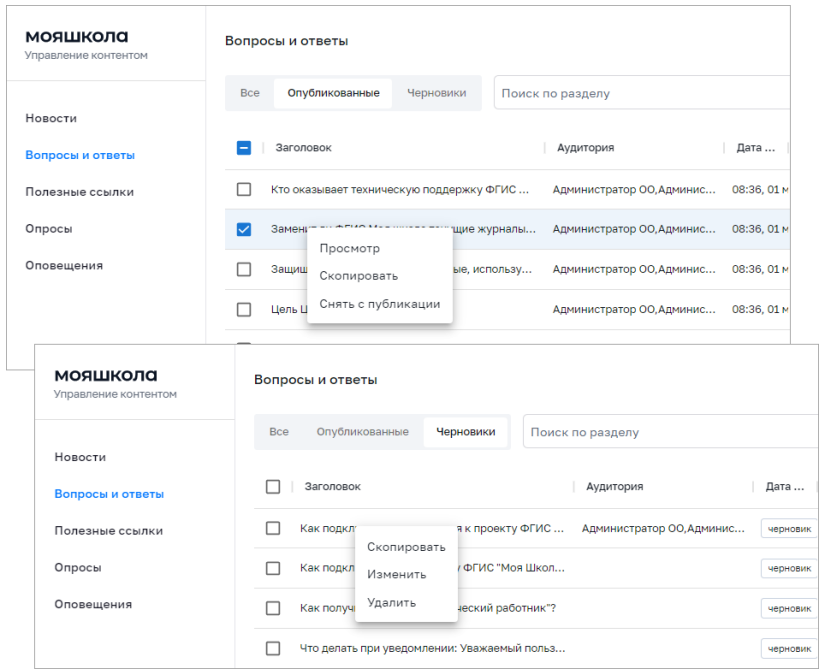Open Опросы in the lower window sidebar
This screenshot has width=821, height=671.
coord(78,567)
